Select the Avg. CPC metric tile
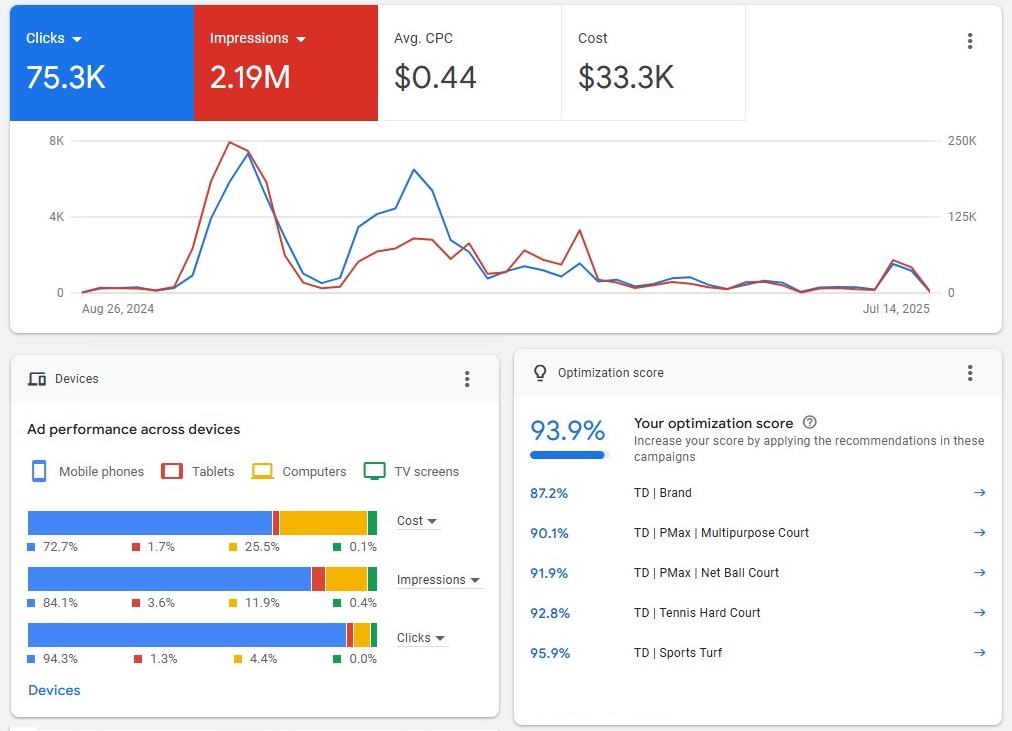The width and height of the screenshot is (1012, 731). coord(469,62)
